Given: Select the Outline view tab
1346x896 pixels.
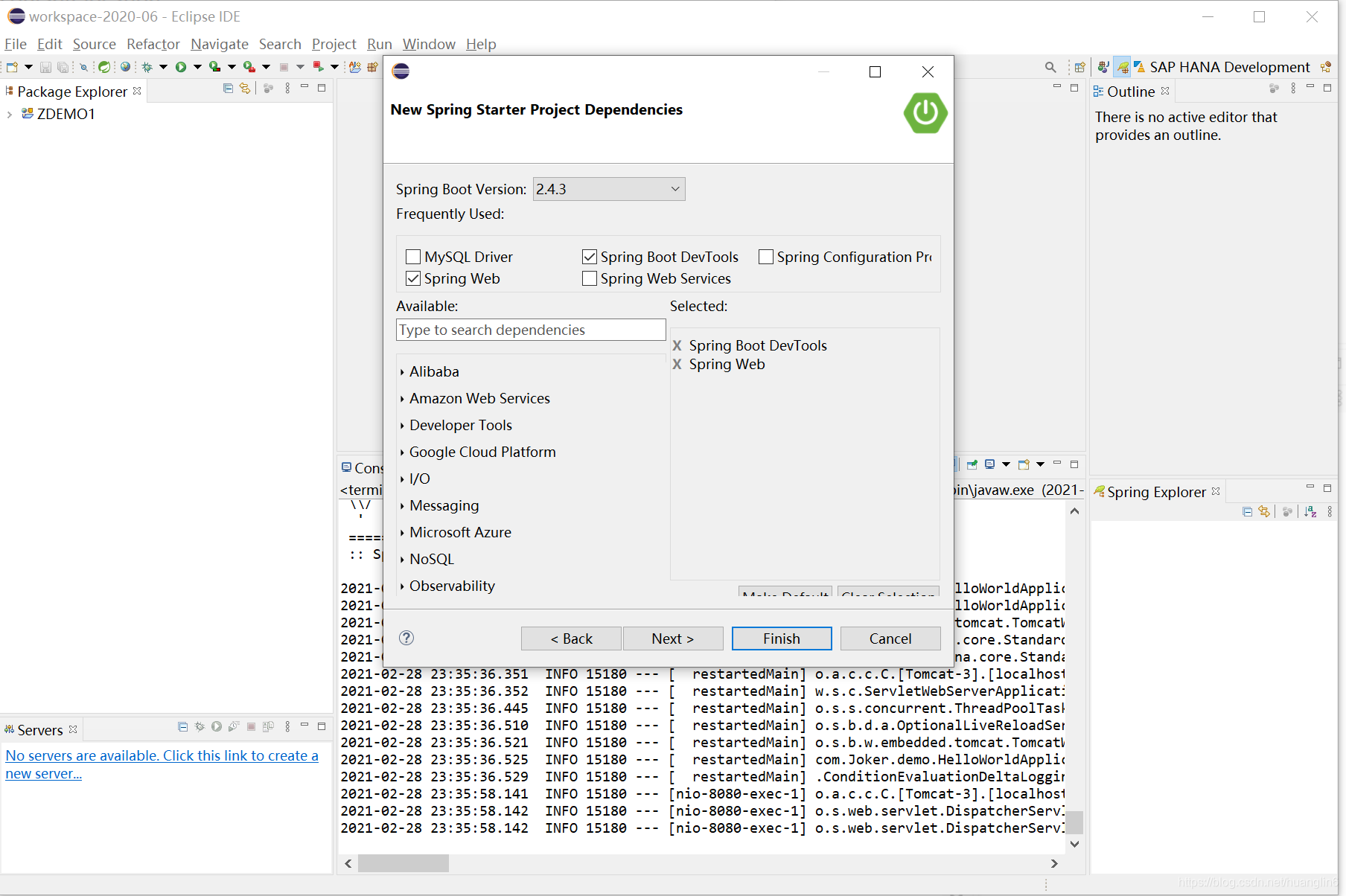Looking at the screenshot, I should (x=1131, y=92).
